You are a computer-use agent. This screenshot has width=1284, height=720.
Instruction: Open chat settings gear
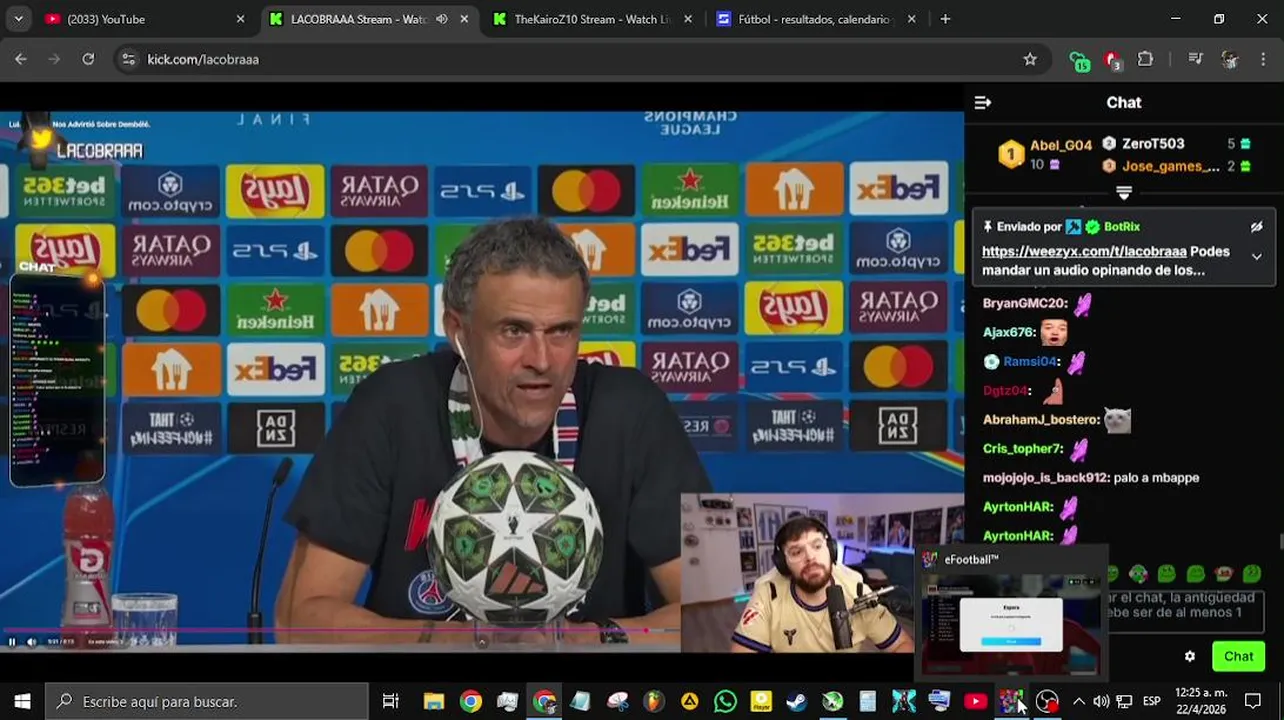click(x=1190, y=657)
